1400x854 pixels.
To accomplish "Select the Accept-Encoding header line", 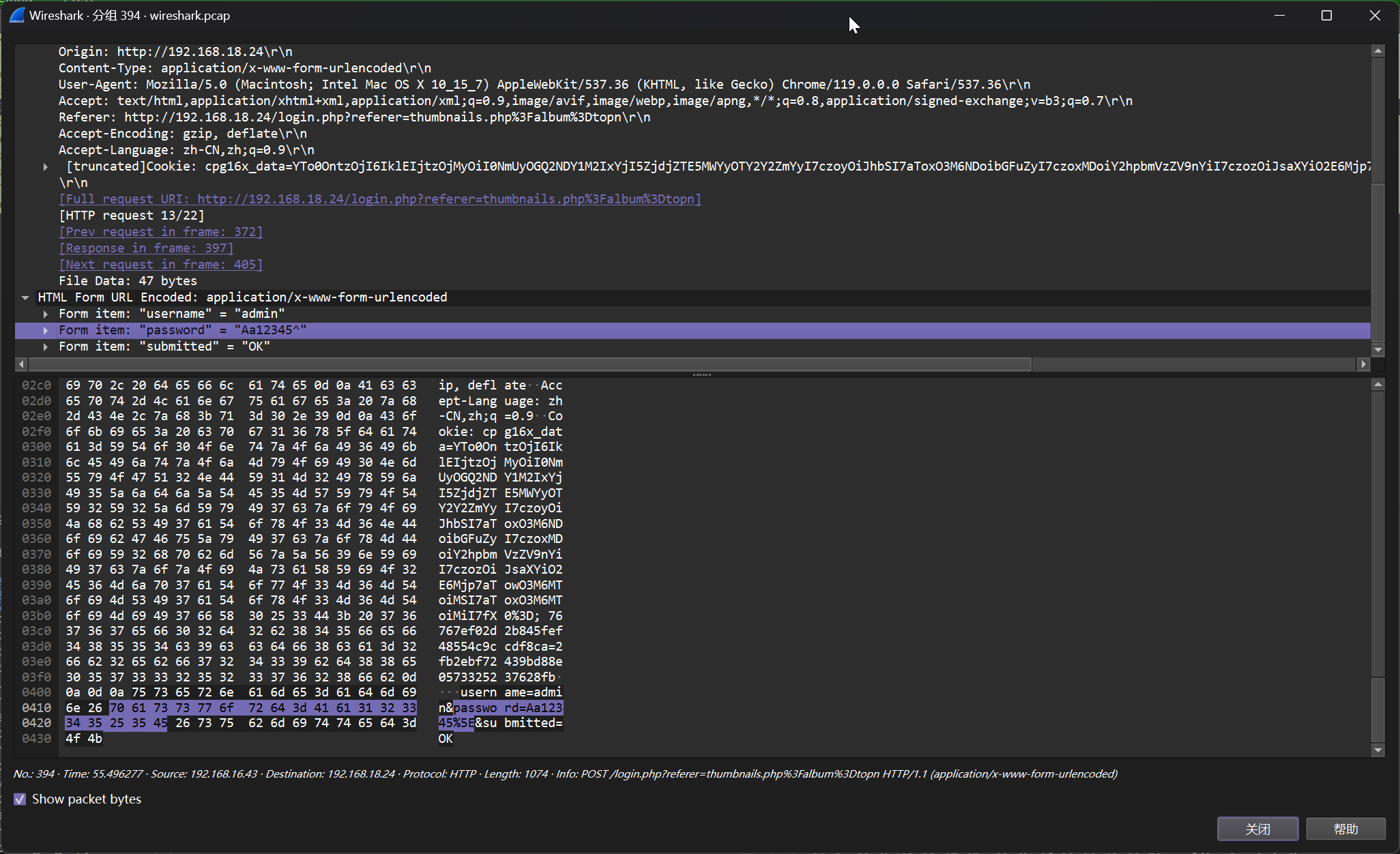I will (183, 134).
